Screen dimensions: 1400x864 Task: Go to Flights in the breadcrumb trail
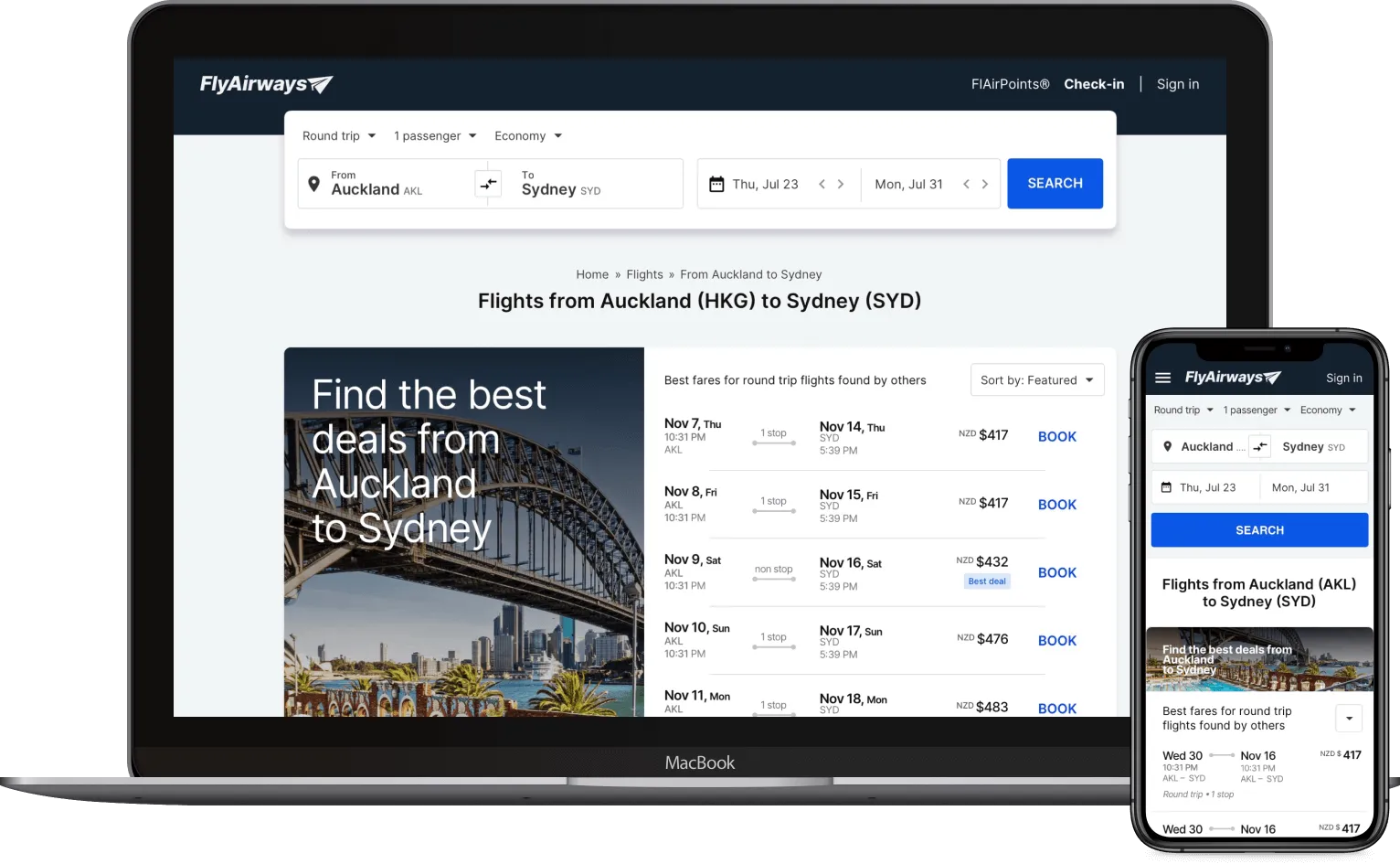(644, 274)
